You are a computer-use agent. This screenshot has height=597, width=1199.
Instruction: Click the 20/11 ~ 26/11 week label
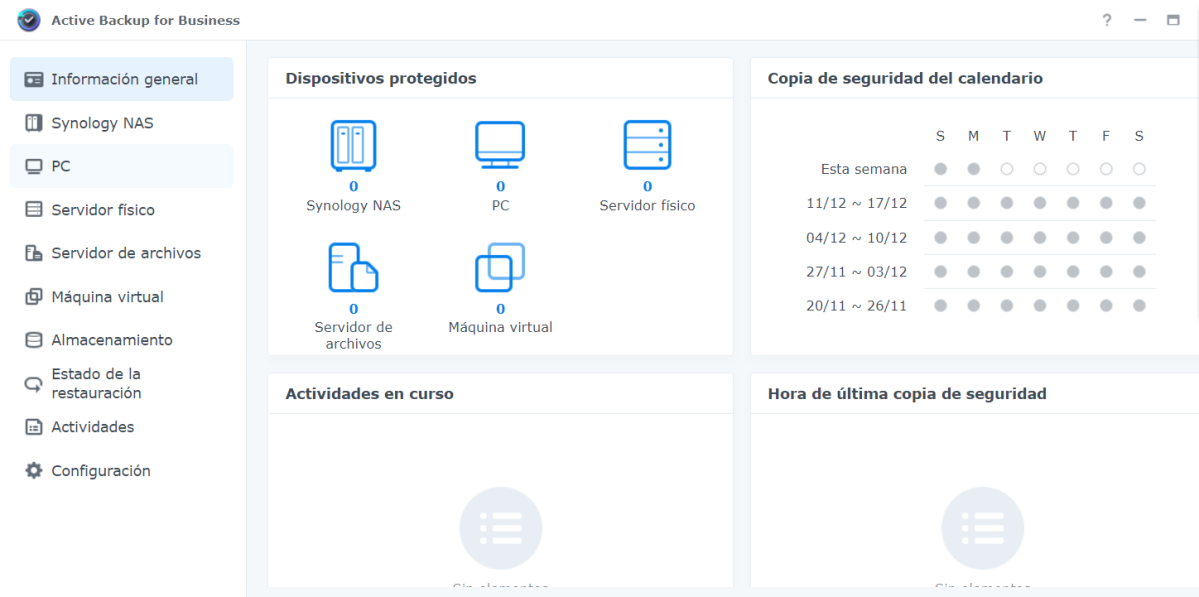(856, 306)
